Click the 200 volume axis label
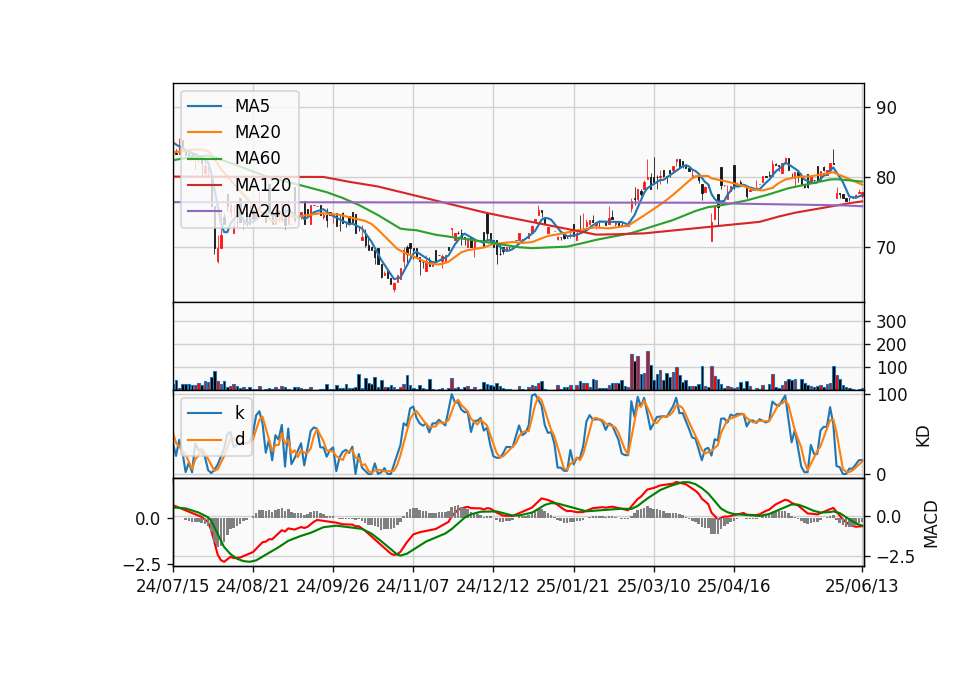This screenshot has width=960, height=690. [891, 345]
